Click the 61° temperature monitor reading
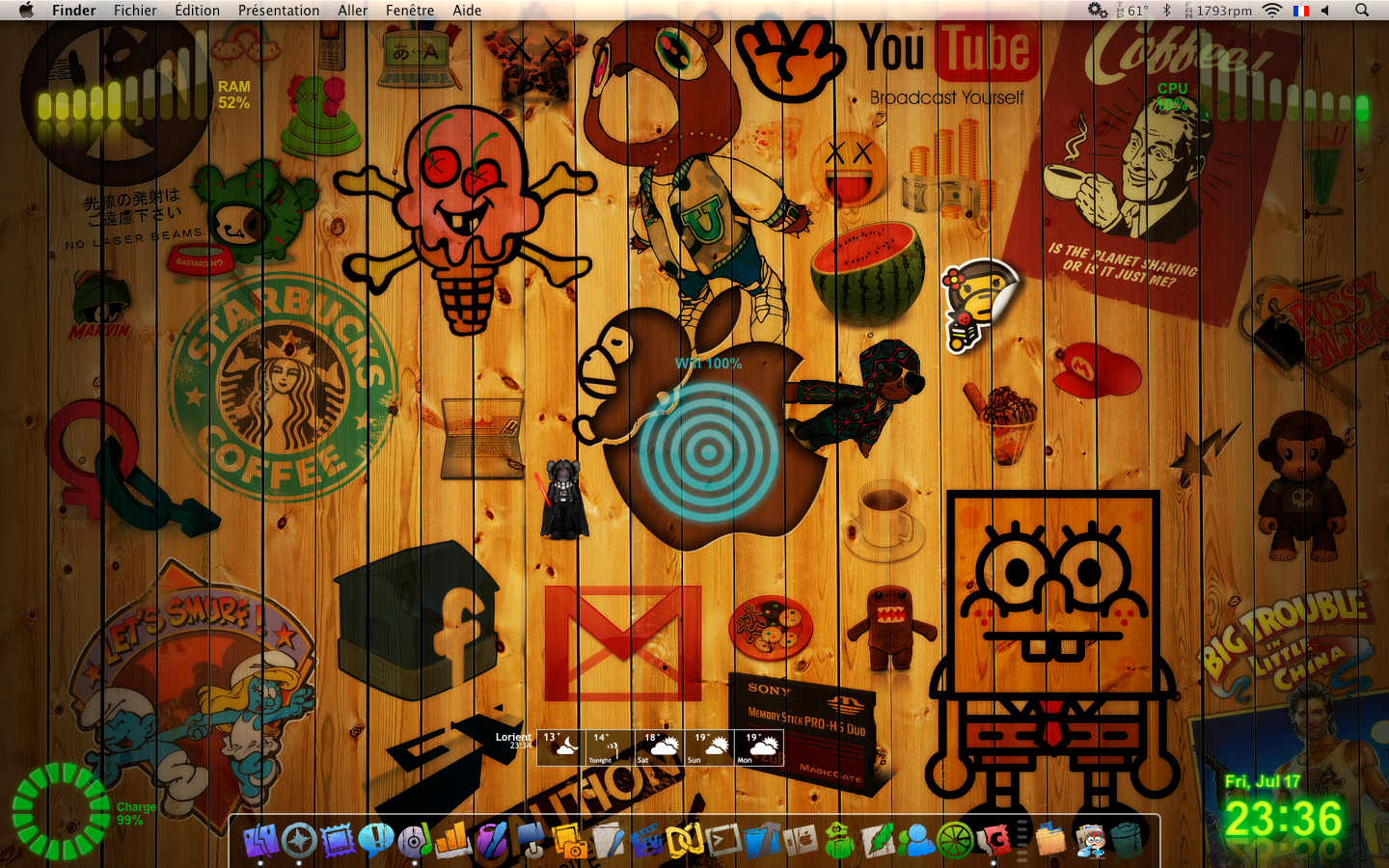Viewport: 1389px width, 868px height. click(x=1132, y=11)
